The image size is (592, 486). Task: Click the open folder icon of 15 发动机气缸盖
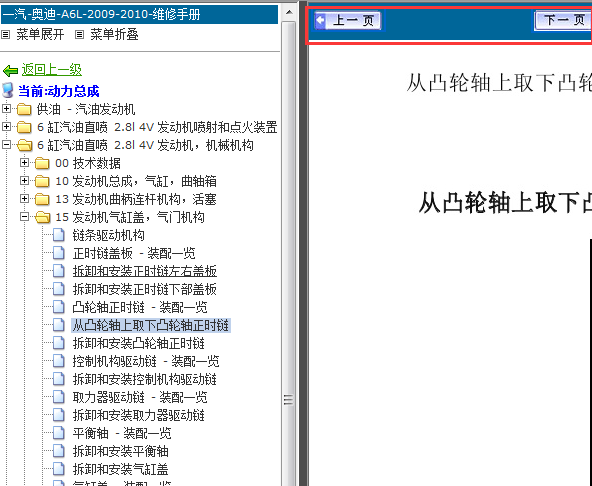43,218
